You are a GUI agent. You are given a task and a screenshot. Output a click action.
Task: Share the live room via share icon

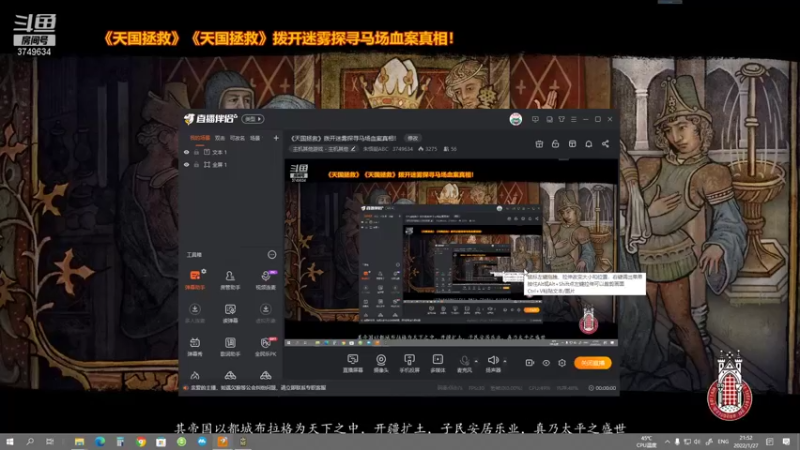(x=606, y=144)
